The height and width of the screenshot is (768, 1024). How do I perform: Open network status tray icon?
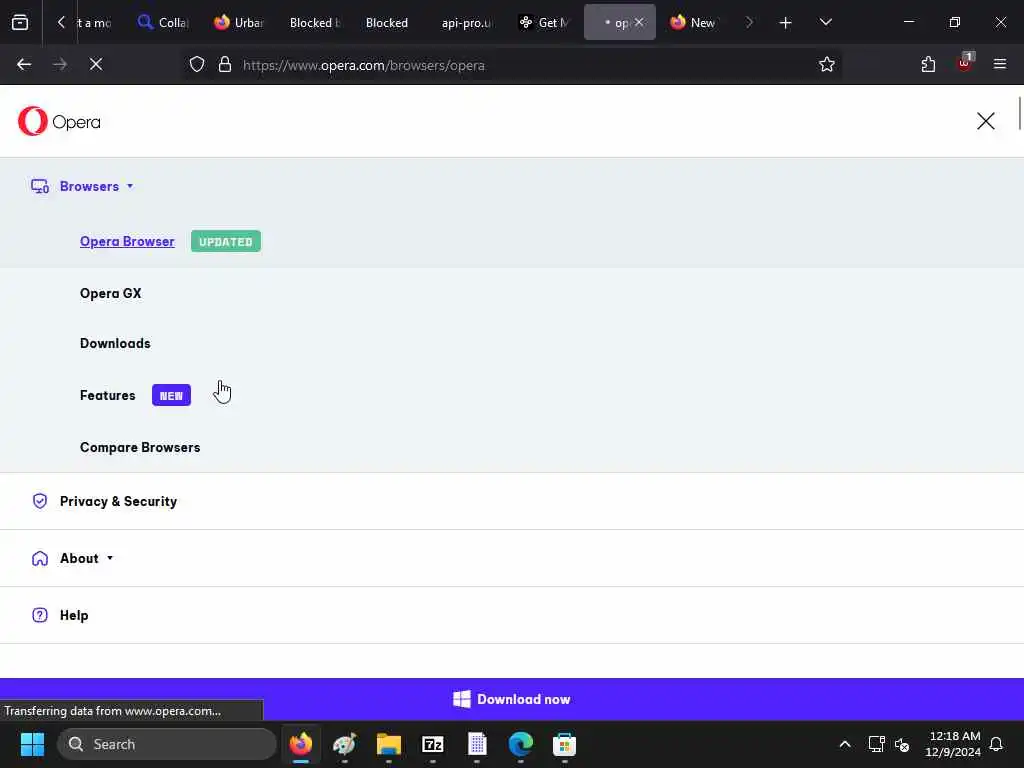[876, 744]
